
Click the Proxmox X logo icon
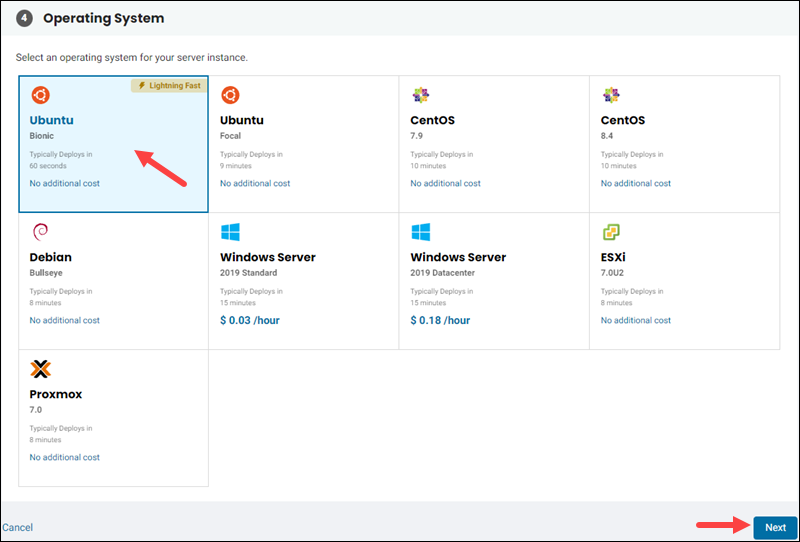[40, 369]
